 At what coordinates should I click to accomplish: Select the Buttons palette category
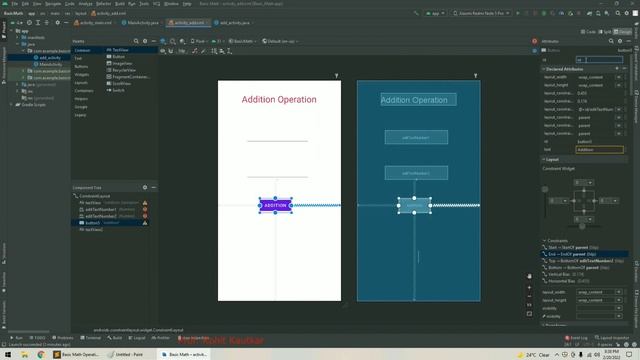coord(81,67)
